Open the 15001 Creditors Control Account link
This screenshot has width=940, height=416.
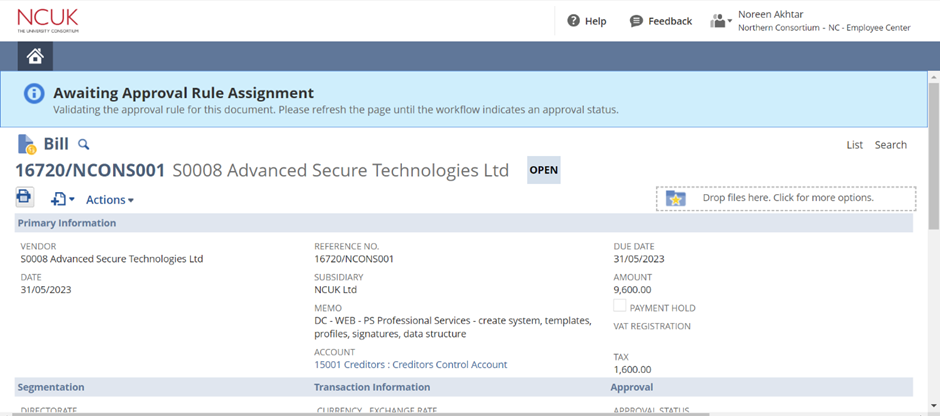pyautogui.click(x=410, y=365)
